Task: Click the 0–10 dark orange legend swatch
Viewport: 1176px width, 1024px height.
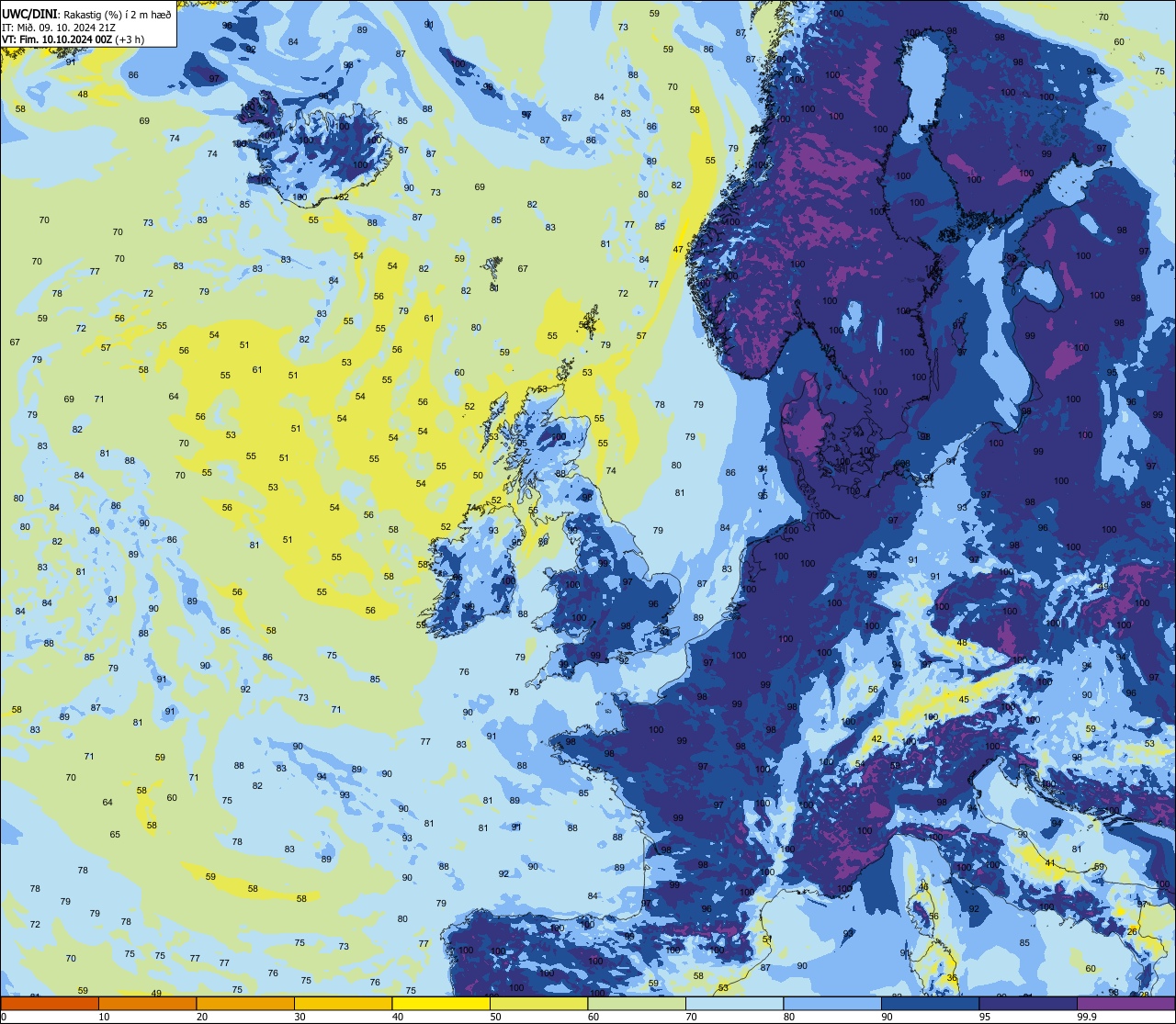Action: (x=50, y=1003)
